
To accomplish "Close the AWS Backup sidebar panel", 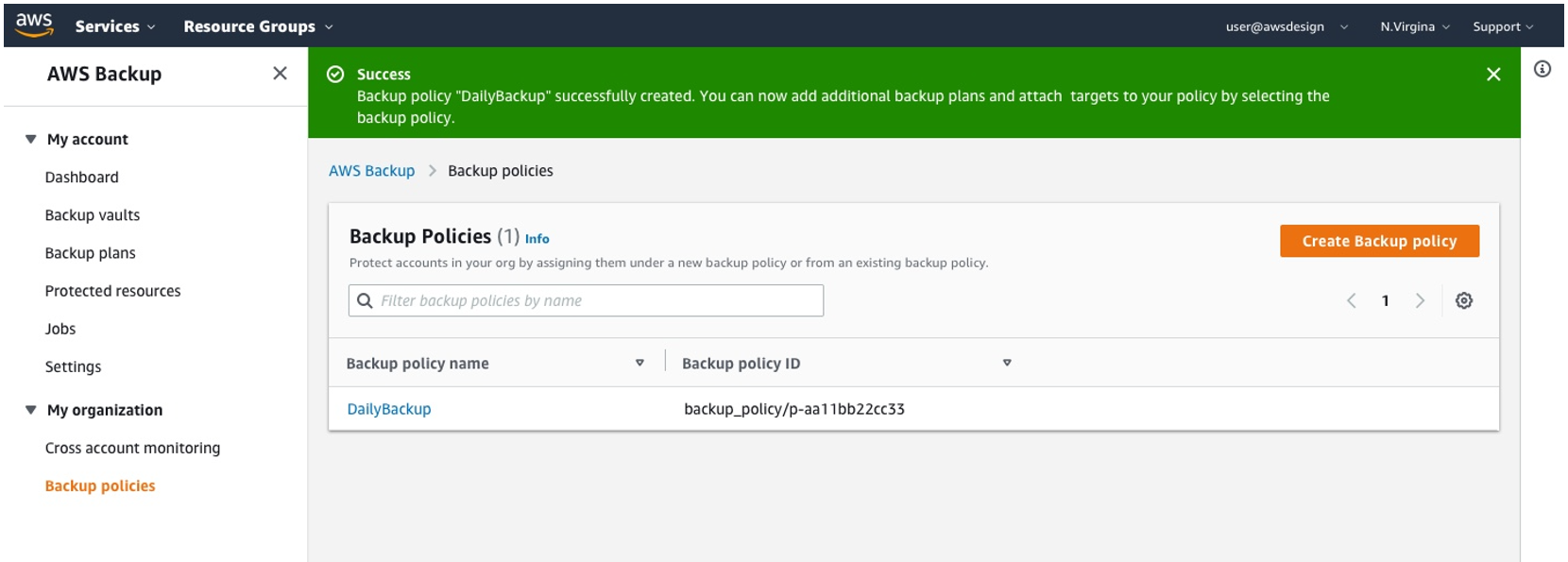I will (x=280, y=73).
